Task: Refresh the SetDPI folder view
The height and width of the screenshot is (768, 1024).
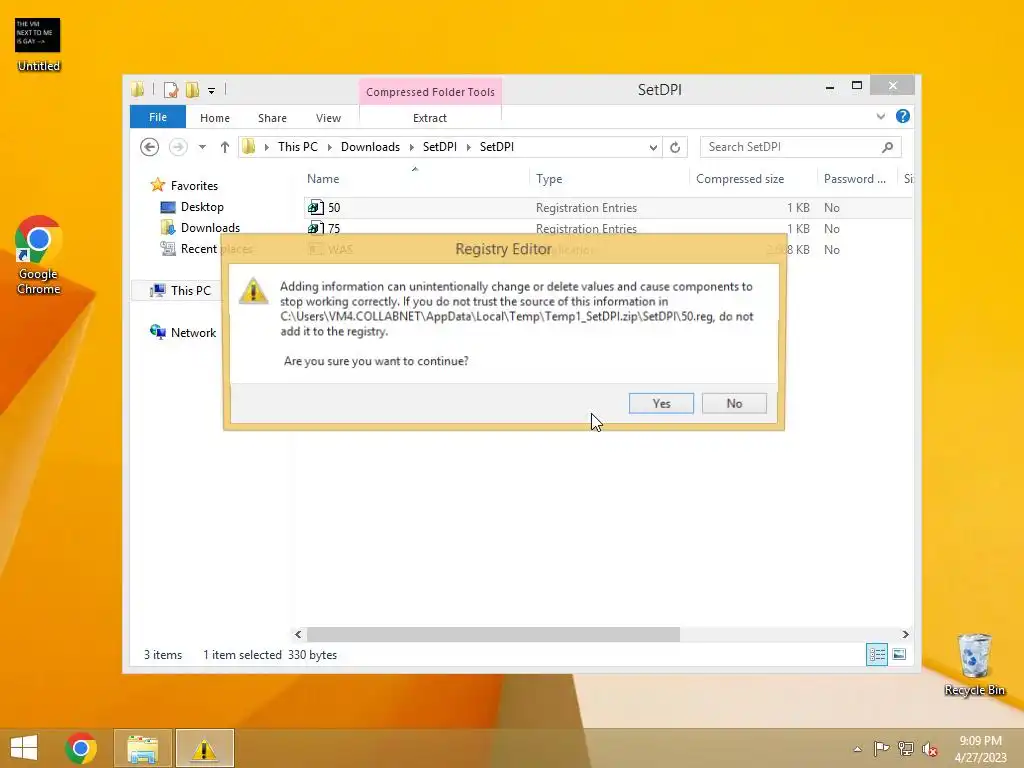Action: coord(675,148)
